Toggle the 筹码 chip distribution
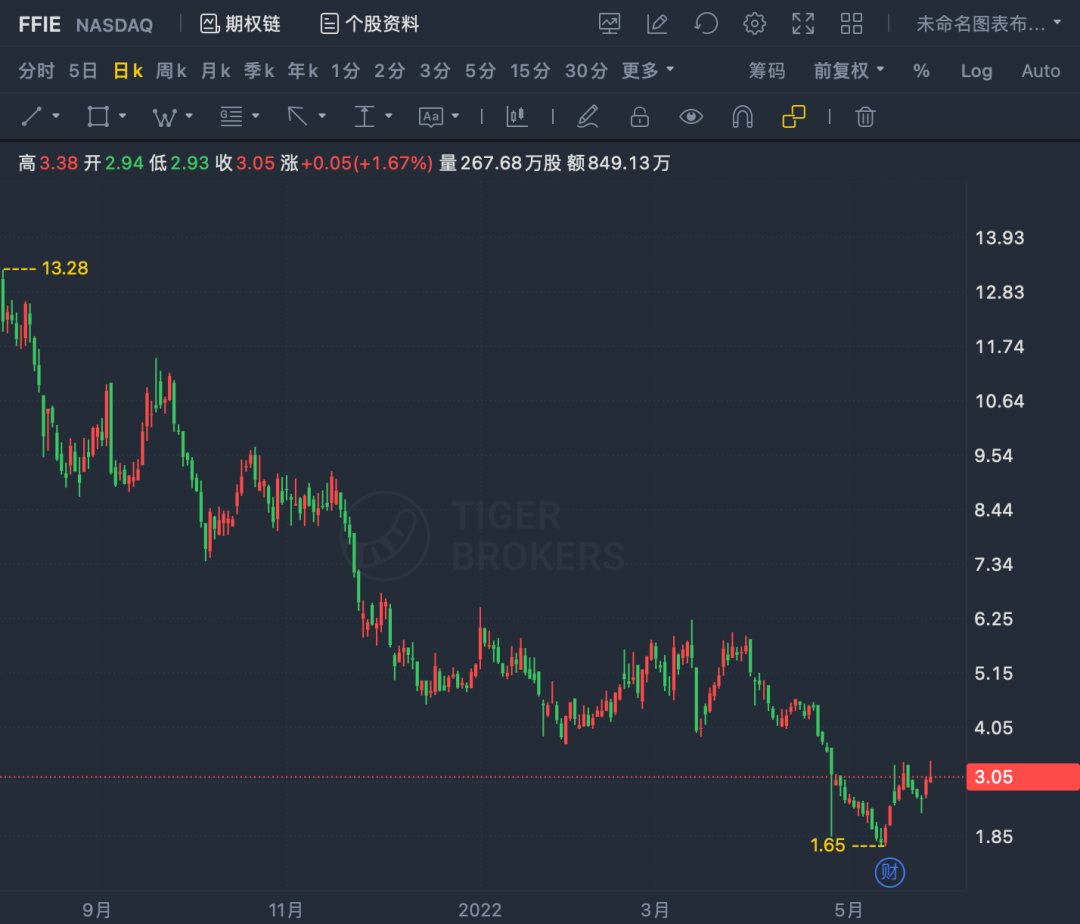 (767, 70)
